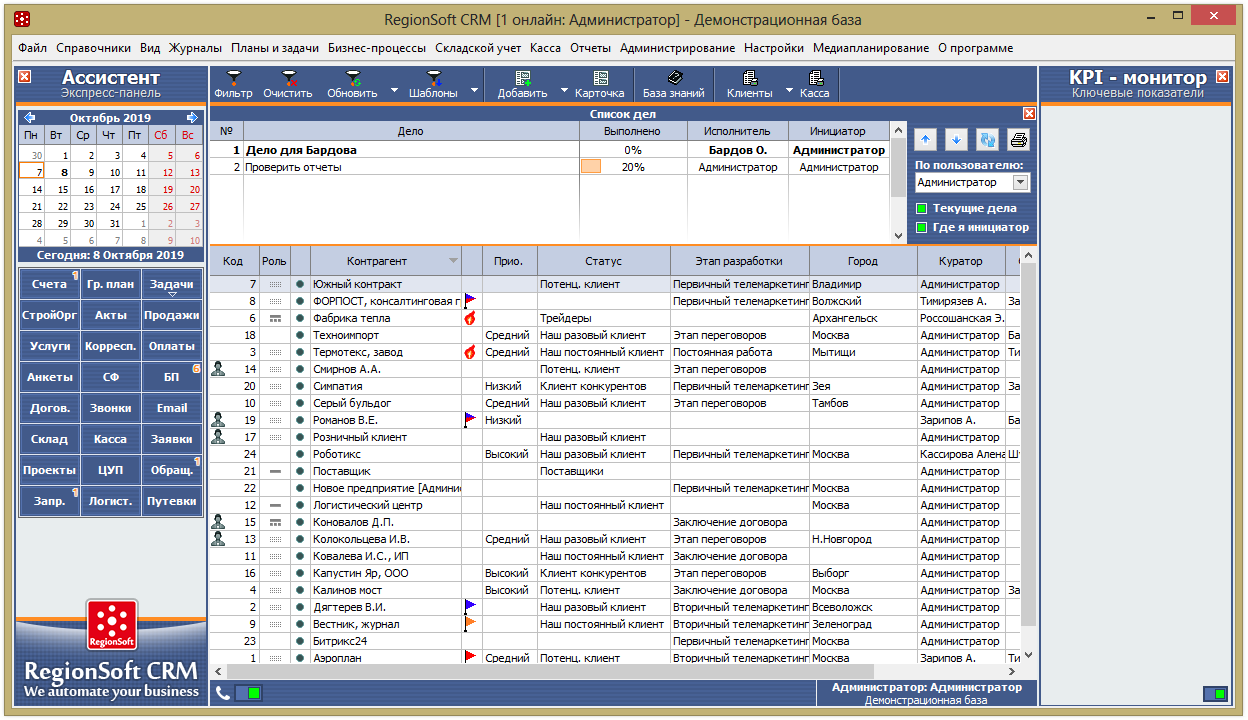1248x720 pixels.
Task: Click the 20% progress bar for Проверить отчеты
Action: [591, 167]
